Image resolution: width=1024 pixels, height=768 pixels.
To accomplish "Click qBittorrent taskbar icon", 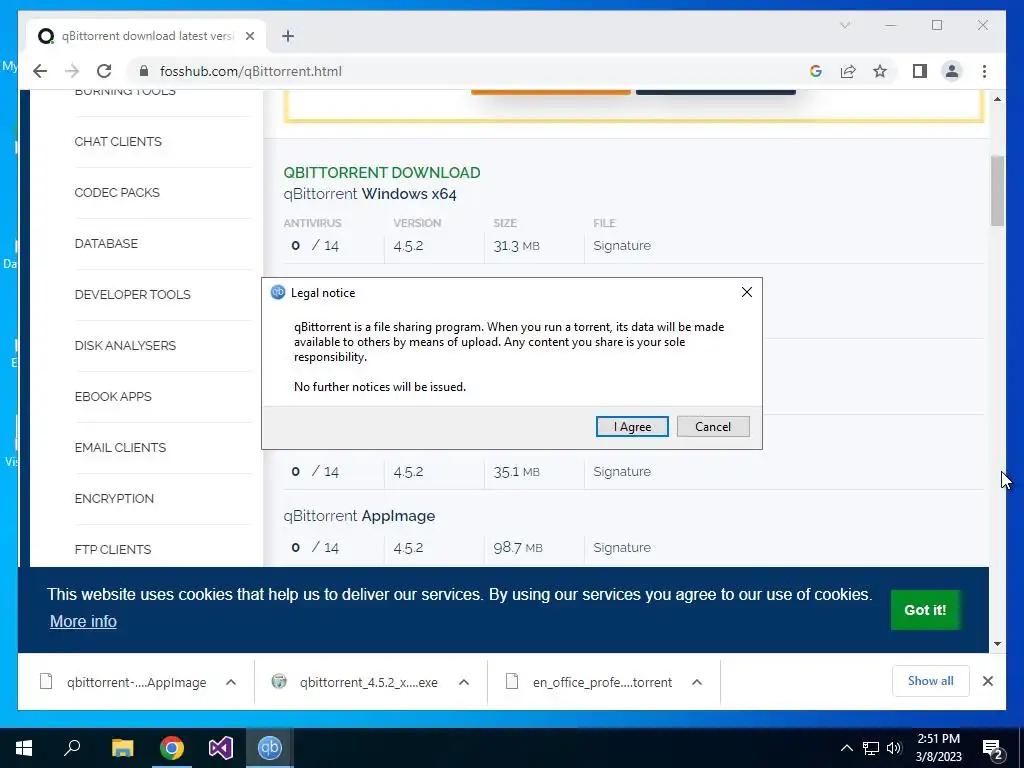I will 270,748.
